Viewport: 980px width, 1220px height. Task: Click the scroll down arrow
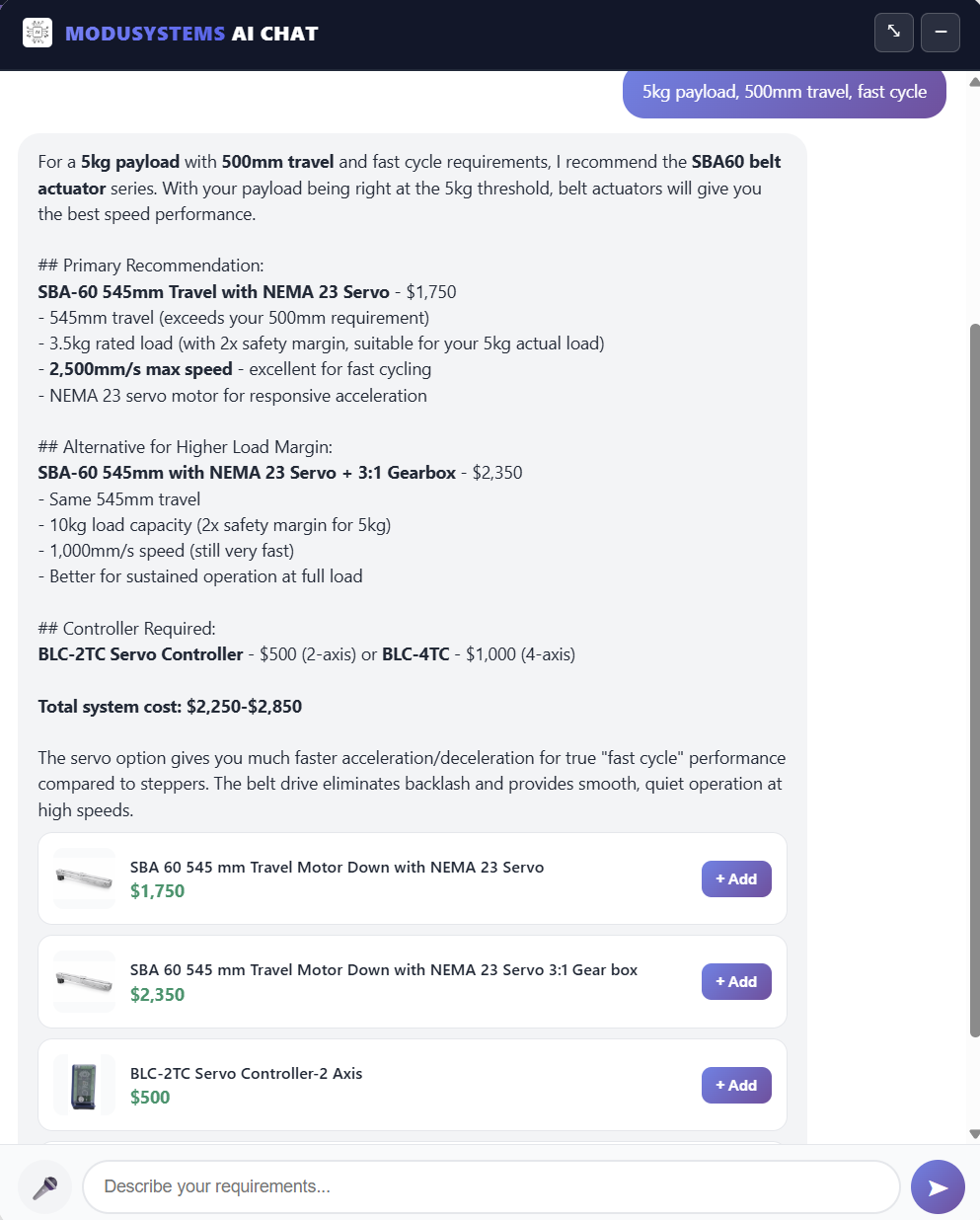pos(974,1135)
